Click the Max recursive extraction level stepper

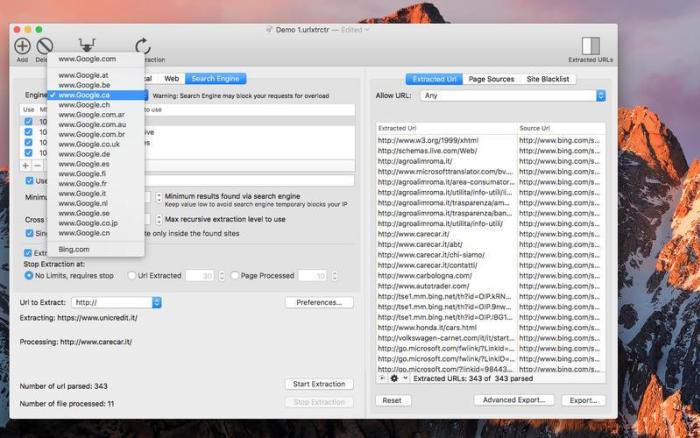[x=158, y=219]
